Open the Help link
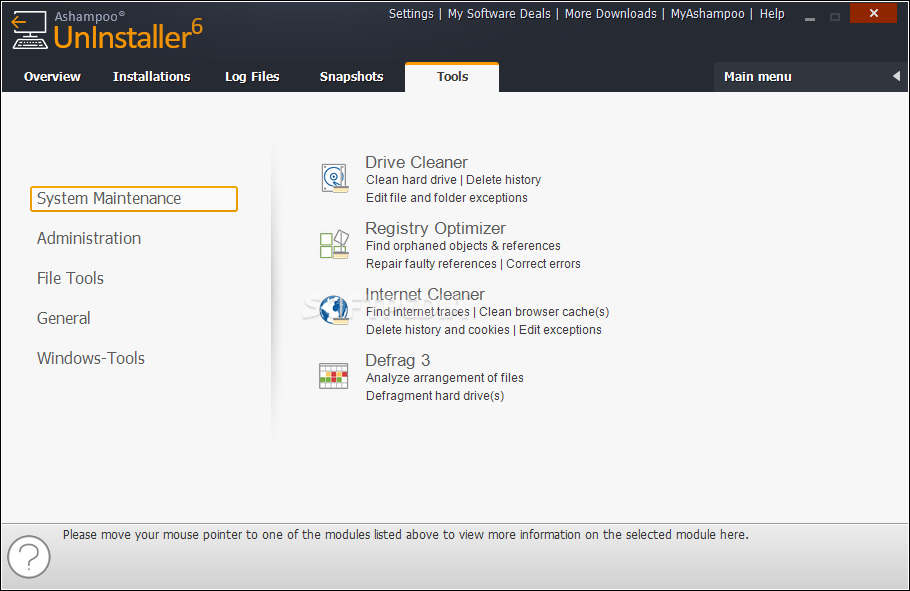The image size is (910, 591). click(x=772, y=13)
